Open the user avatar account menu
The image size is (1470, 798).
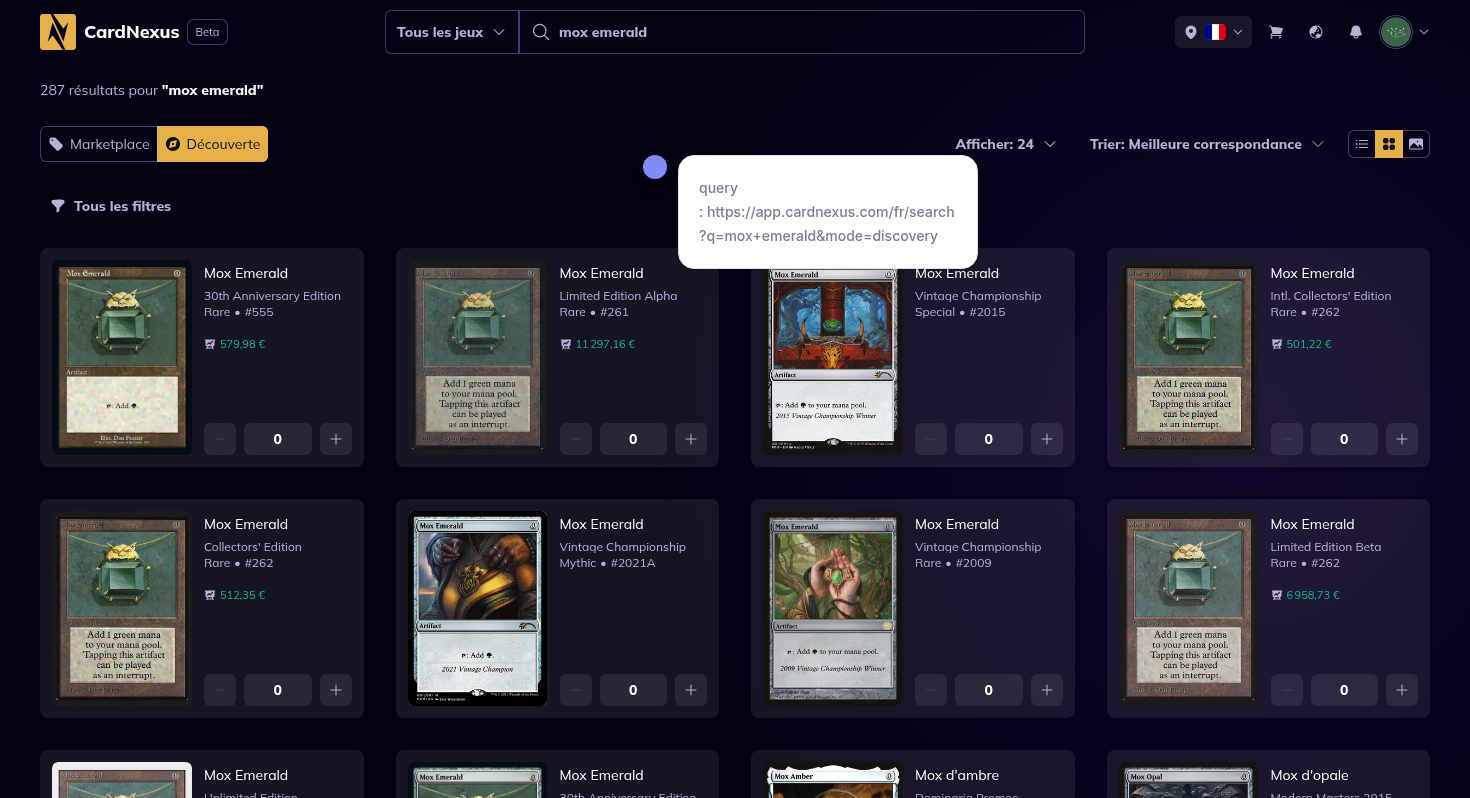point(1404,32)
